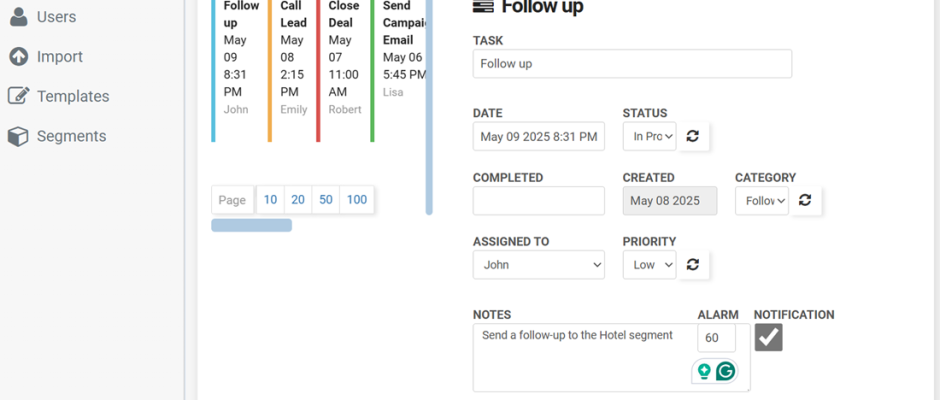
Task: Refresh the Status options list
Action: (x=693, y=136)
